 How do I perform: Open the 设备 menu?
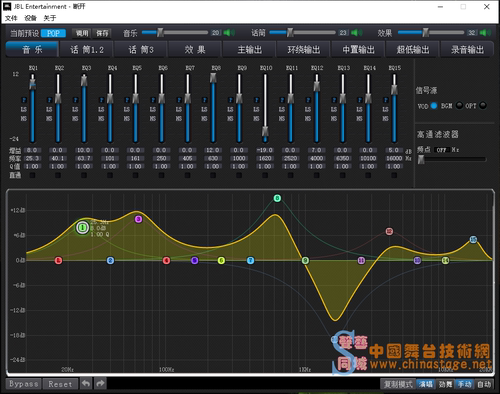30,18
